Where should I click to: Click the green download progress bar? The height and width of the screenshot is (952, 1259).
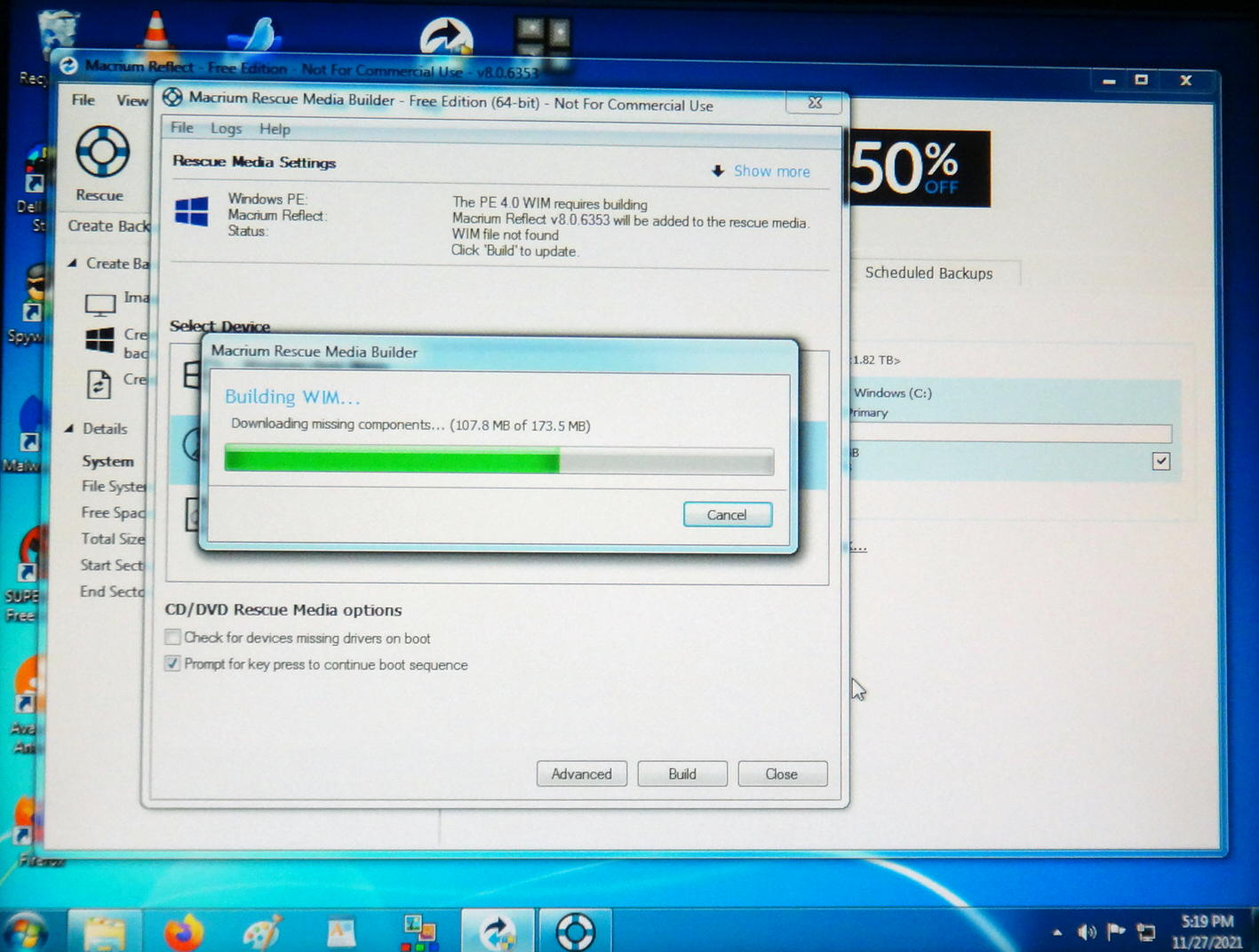click(x=498, y=461)
